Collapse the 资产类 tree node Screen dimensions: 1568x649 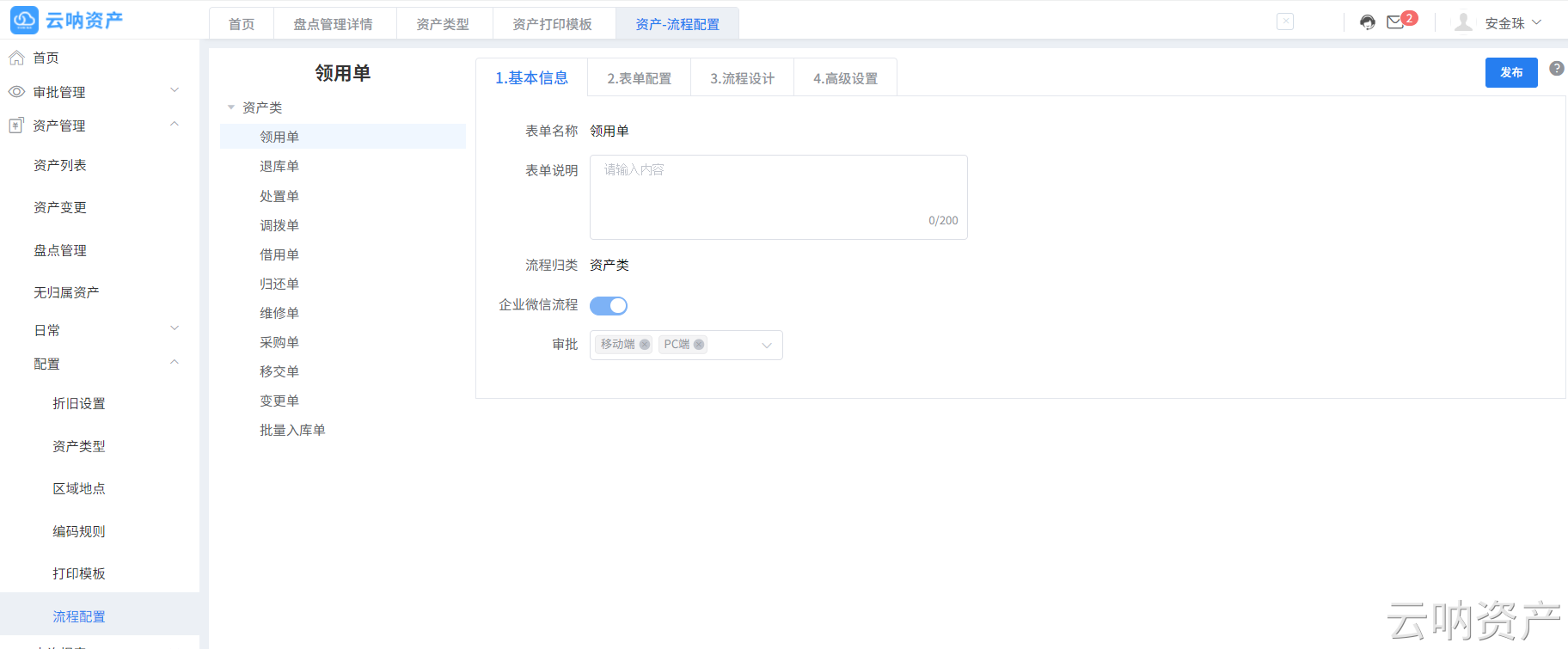point(230,107)
